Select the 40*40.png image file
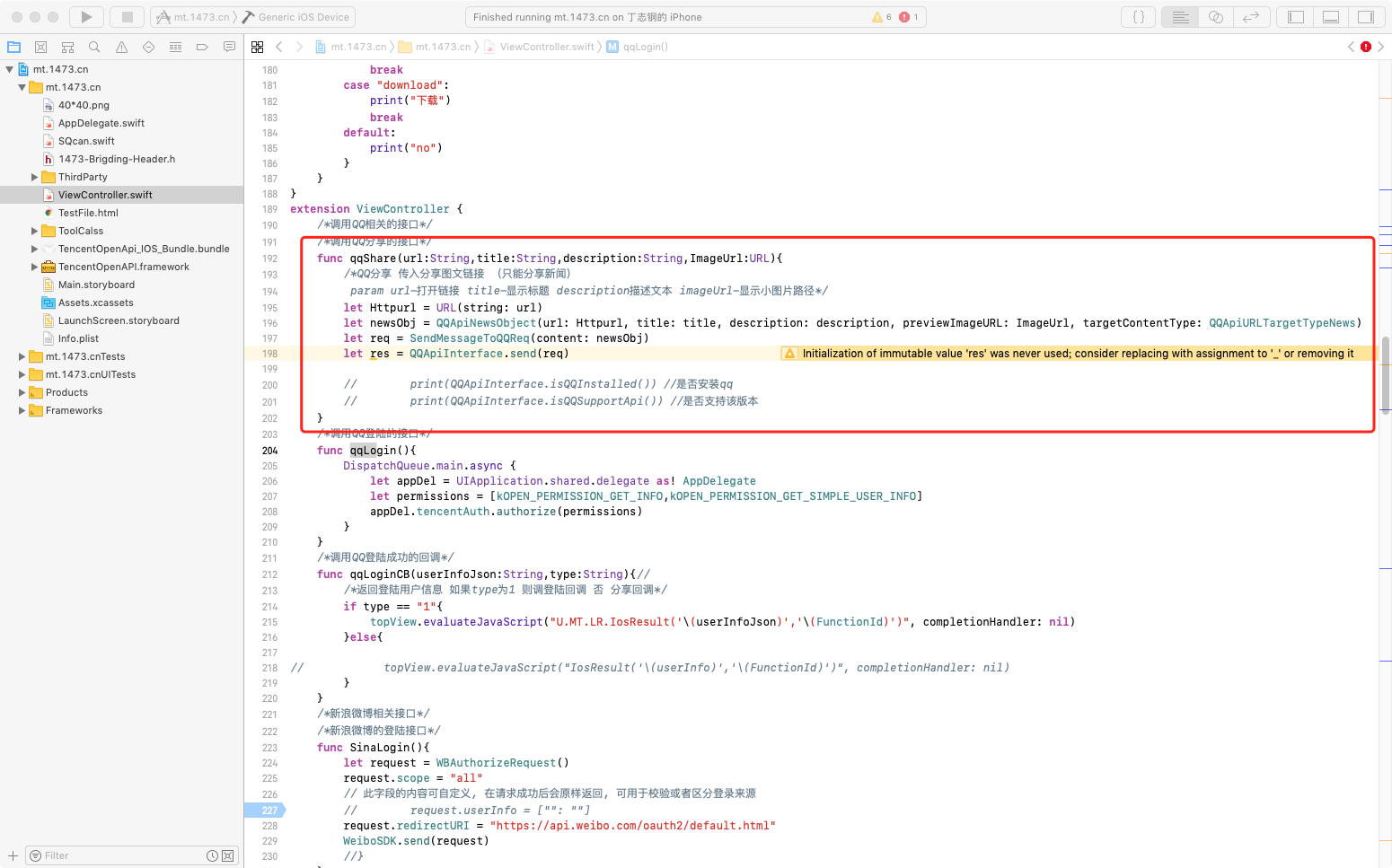 [x=84, y=105]
